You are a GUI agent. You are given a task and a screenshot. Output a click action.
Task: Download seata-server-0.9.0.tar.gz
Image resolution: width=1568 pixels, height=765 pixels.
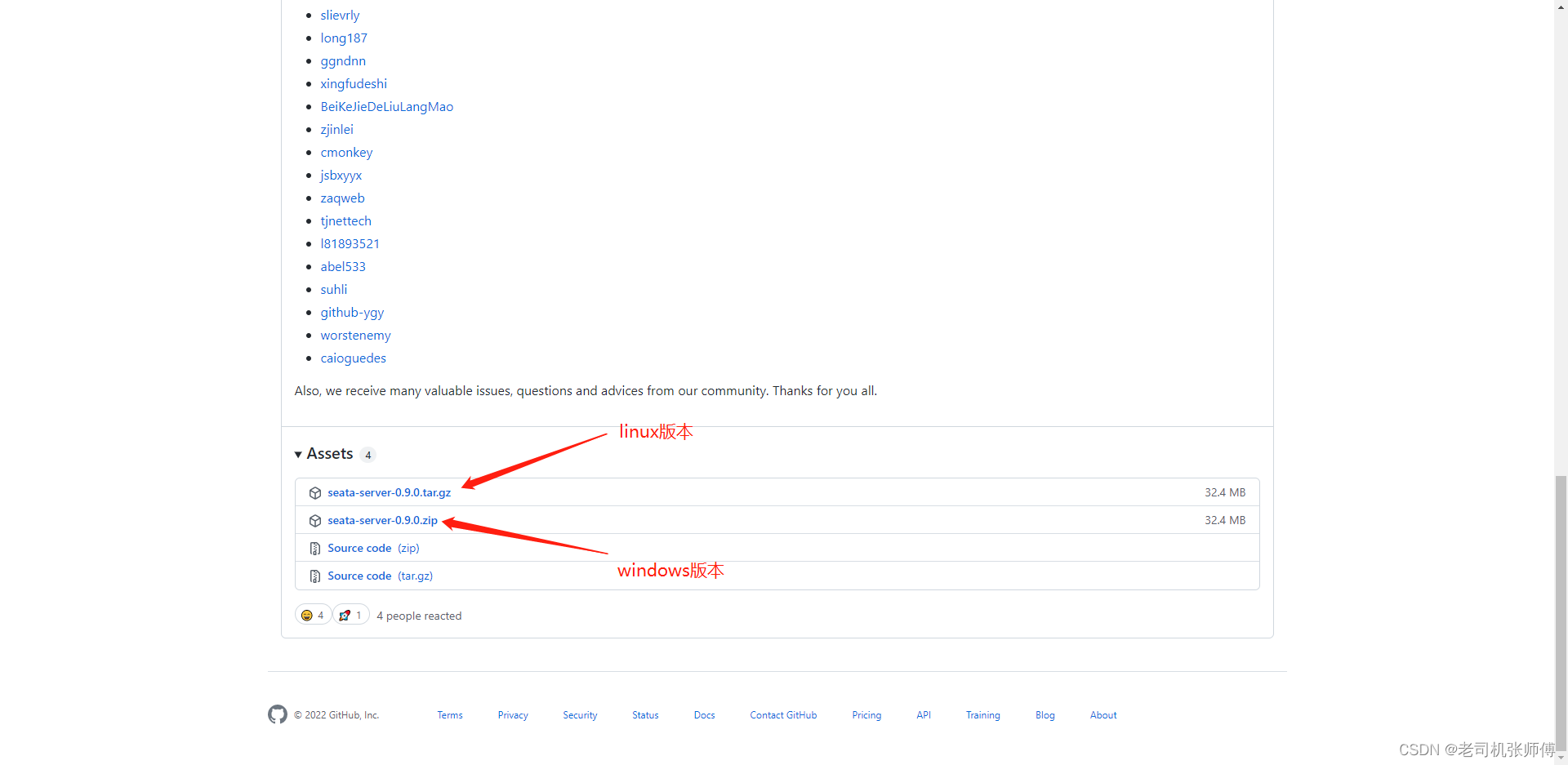389,492
